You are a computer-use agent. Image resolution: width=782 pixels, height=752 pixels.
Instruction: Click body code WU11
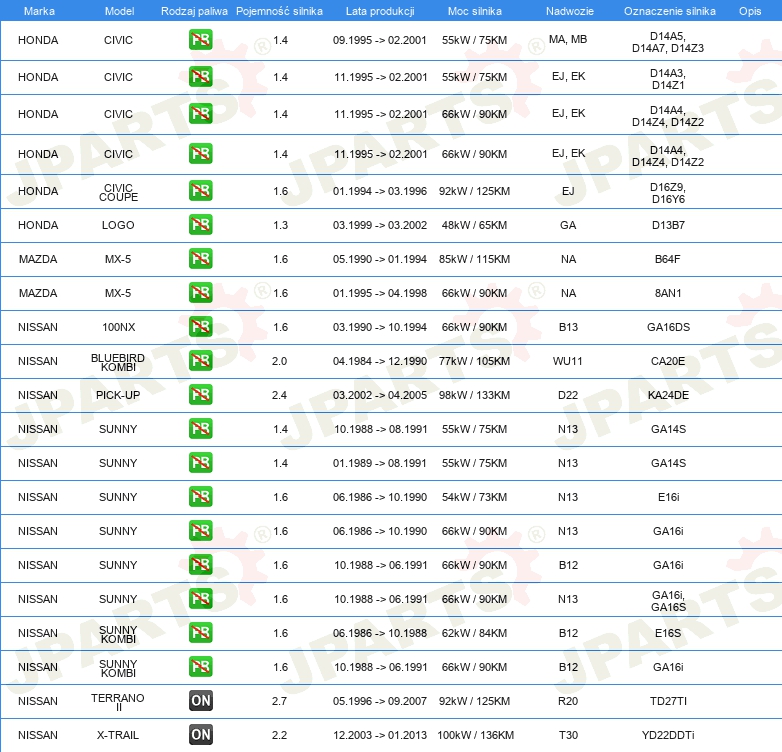[568, 361]
